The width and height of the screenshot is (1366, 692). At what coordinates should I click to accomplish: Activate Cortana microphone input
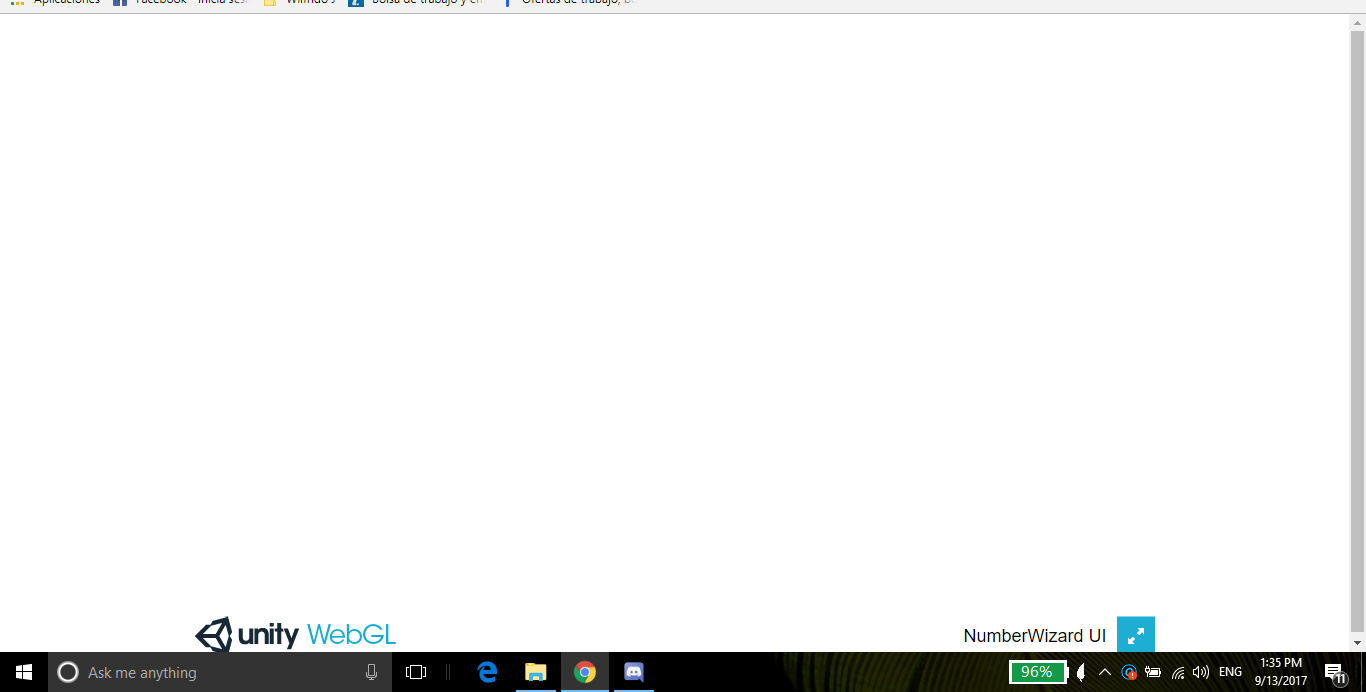[371, 672]
